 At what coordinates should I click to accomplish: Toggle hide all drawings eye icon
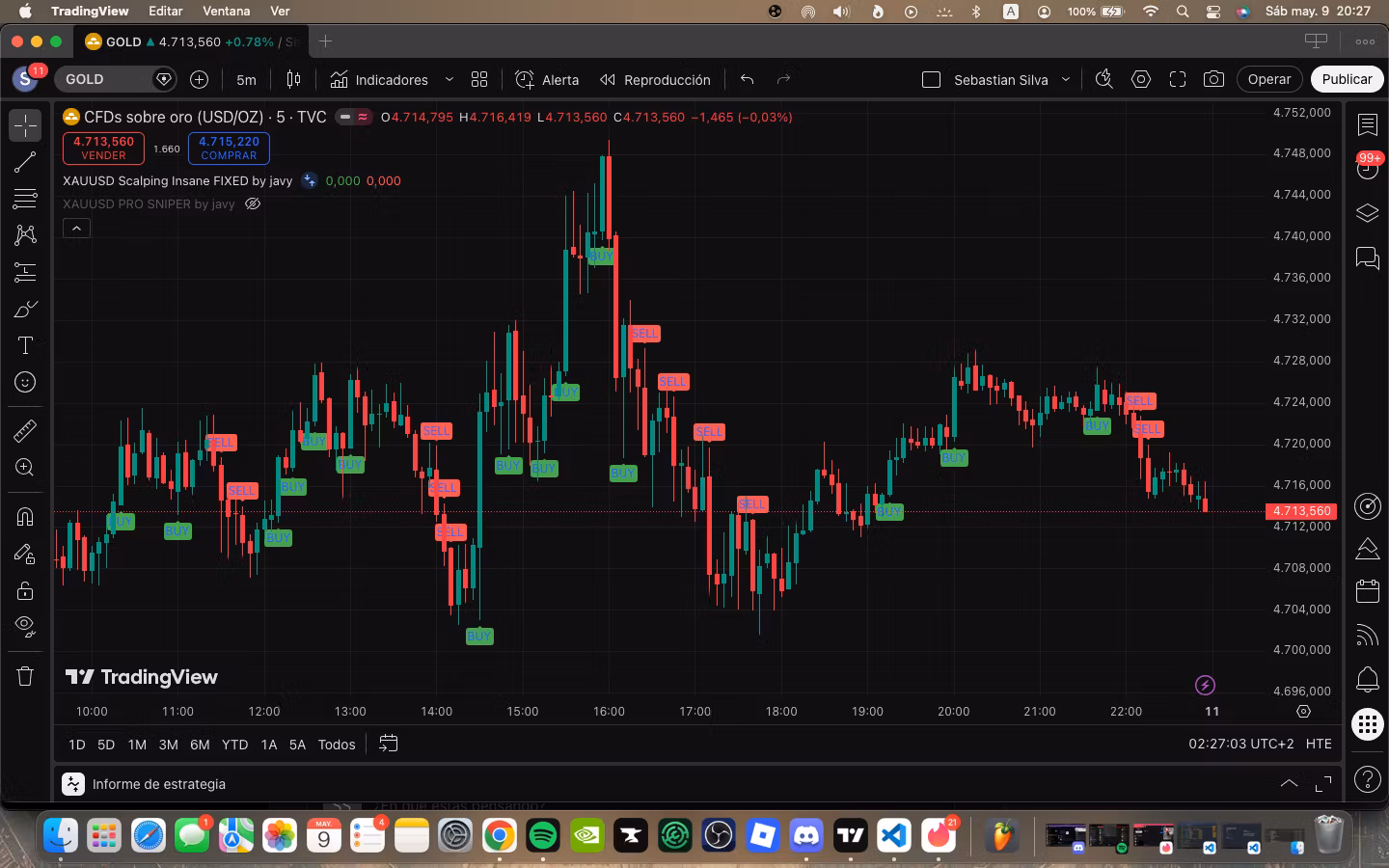25,627
